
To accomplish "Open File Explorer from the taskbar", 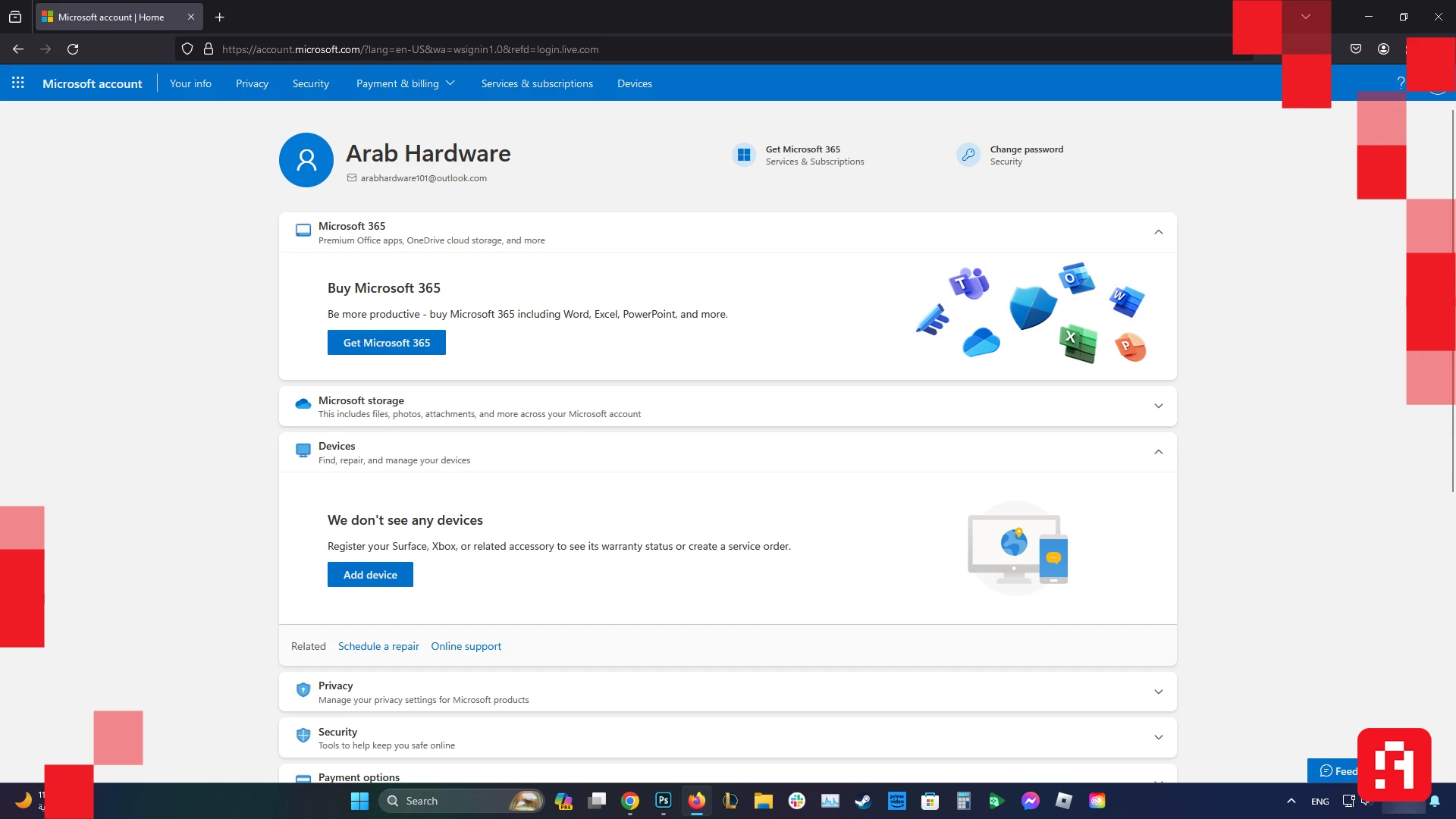I will [764, 801].
